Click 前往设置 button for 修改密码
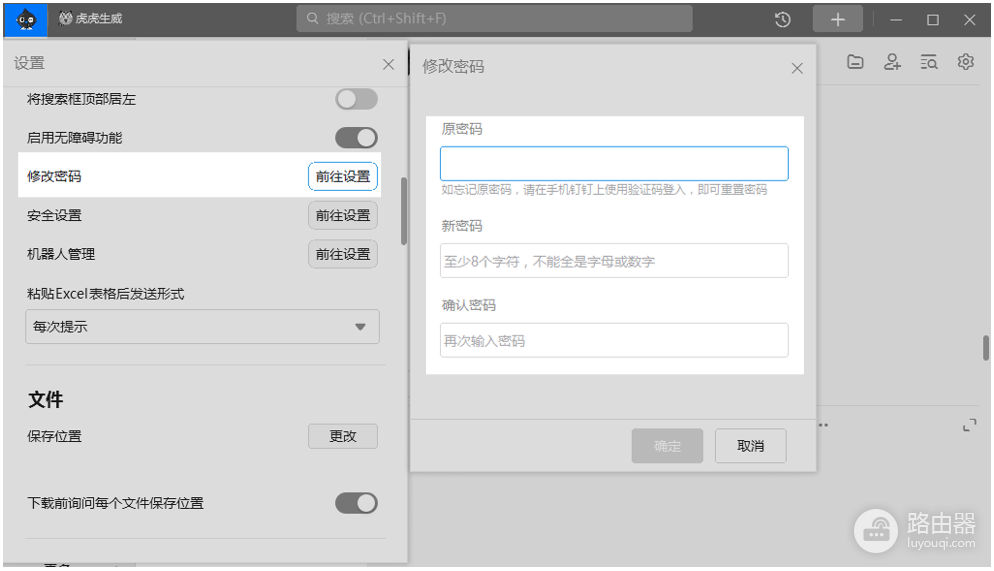The width and height of the screenshot is (994, 571). click(343, 176)
